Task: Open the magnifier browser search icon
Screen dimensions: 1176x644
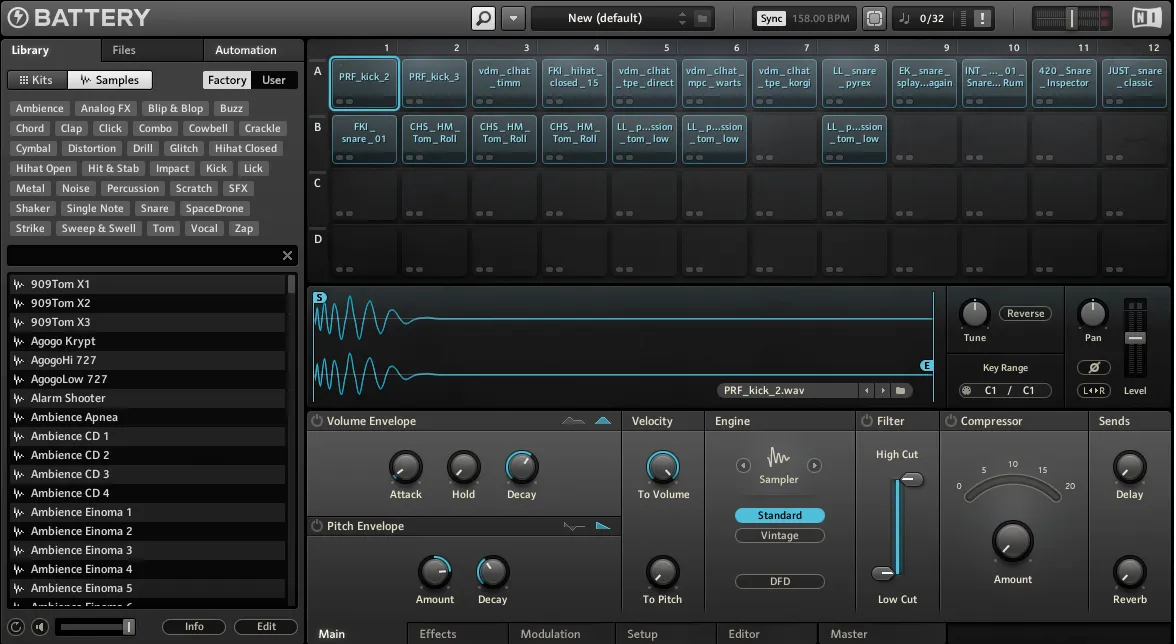Action: [484, 18]
